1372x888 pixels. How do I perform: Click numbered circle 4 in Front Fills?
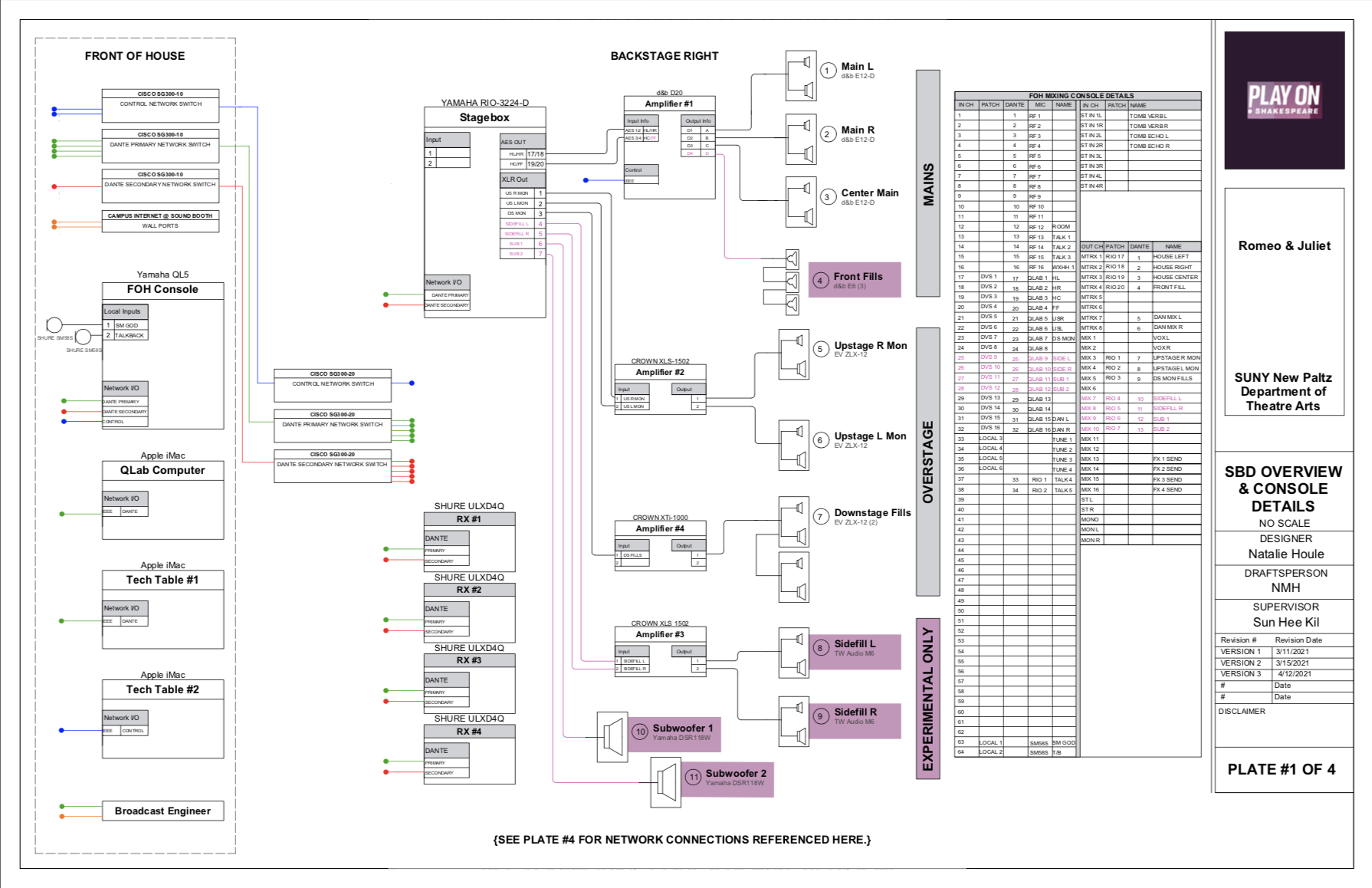[x=820, y=281]
